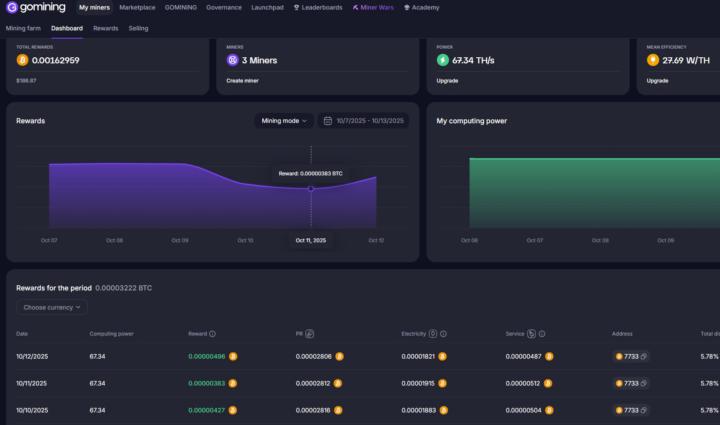
Task: Click reward 0.00000496 in 10/12/2025 row
Action: coord(207,357)
